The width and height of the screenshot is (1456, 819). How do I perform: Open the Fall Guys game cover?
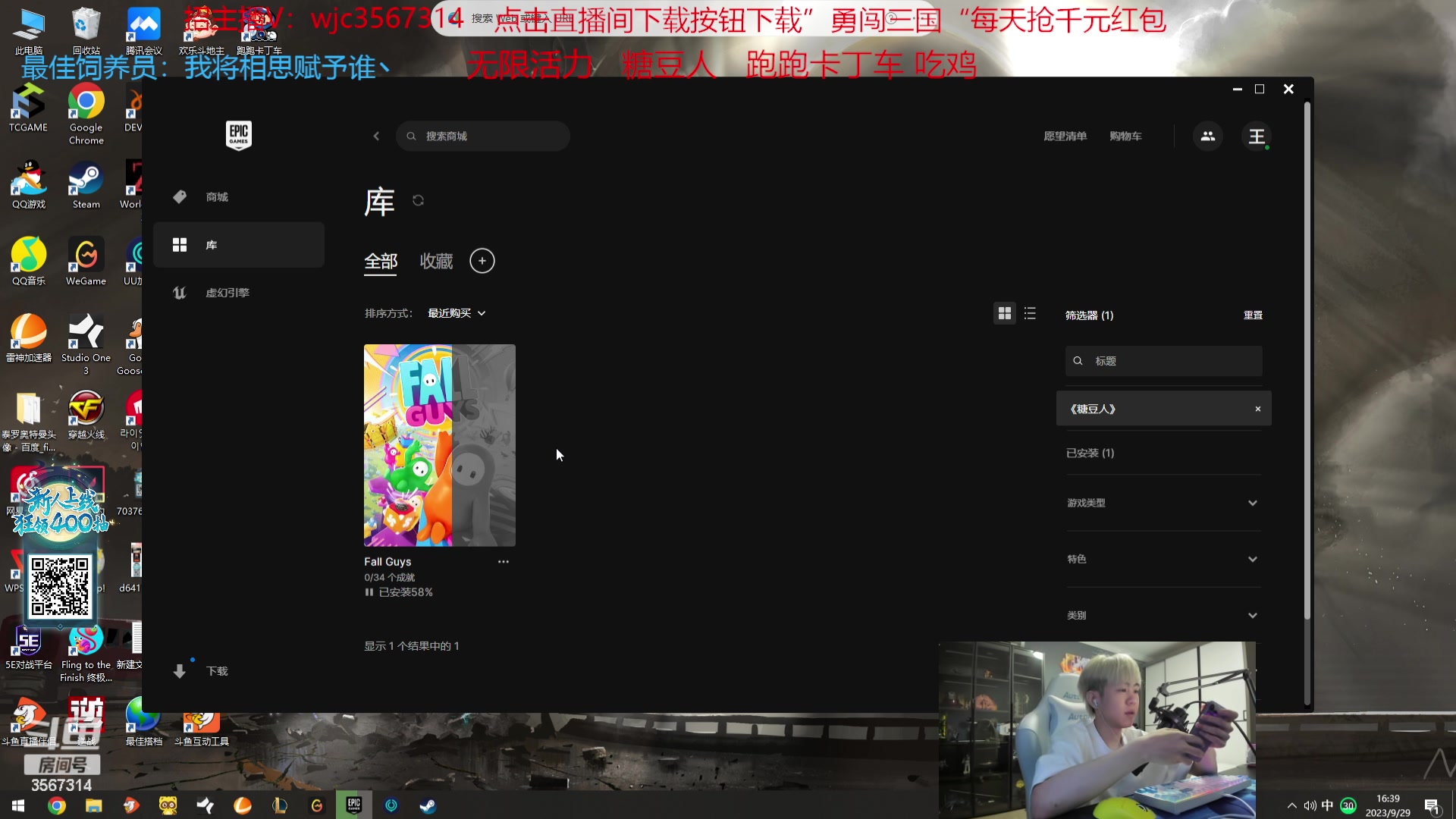(x=440, y=445)
